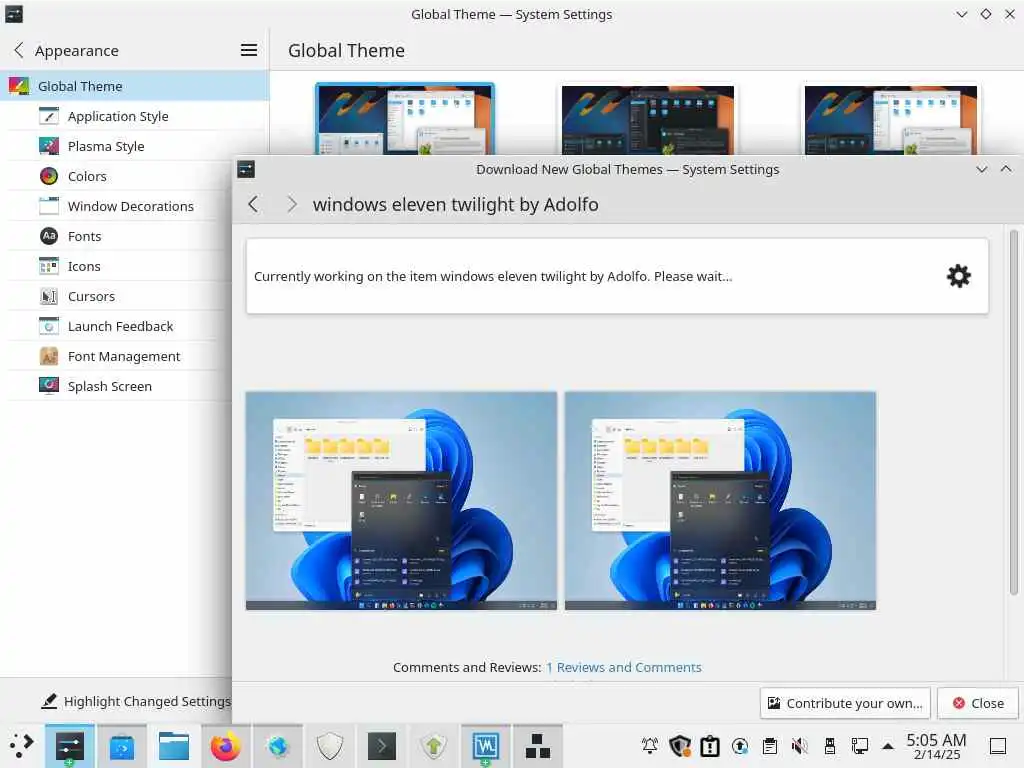1024x768 pixels.
Task: Click the gear busy indicator icon
Action: [959, 276]
